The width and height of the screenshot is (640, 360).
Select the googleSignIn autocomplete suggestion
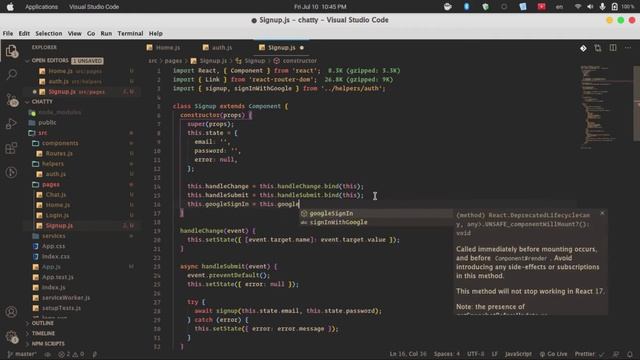point(376,213)
